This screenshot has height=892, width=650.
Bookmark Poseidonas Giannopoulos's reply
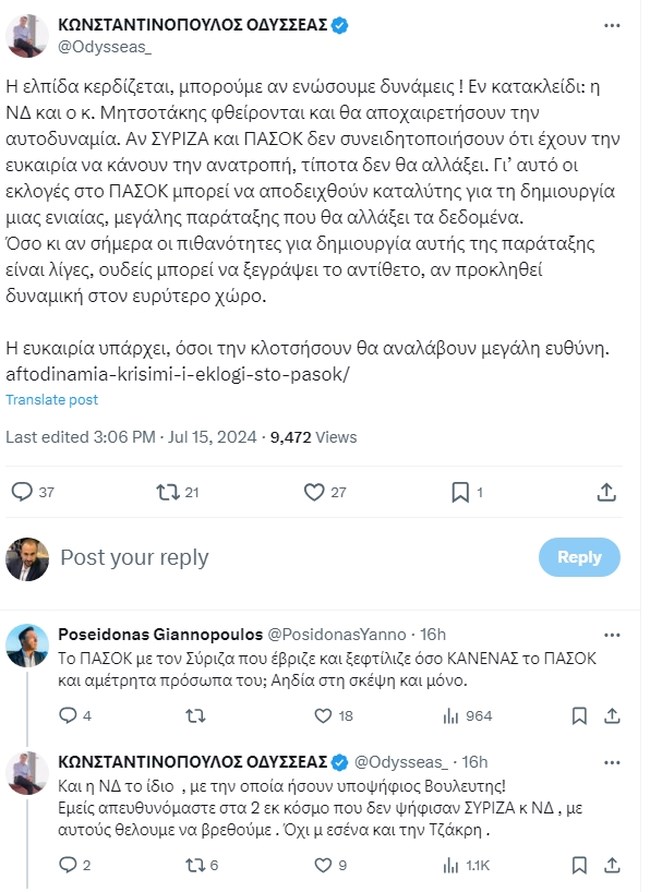(578, 715)
